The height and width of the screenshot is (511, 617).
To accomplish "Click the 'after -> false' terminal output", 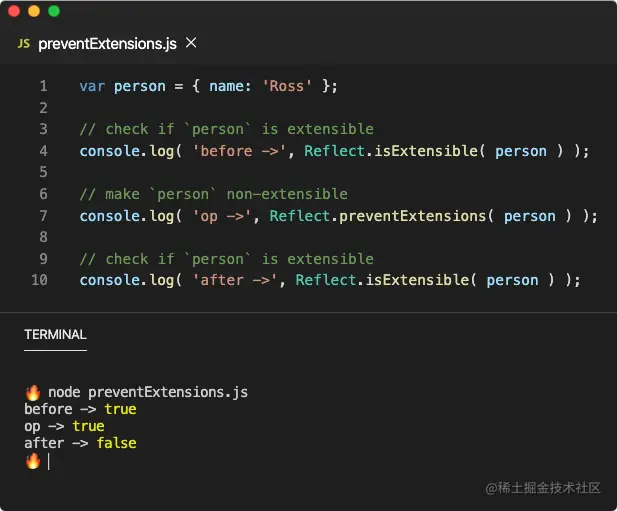I will 80,443.
